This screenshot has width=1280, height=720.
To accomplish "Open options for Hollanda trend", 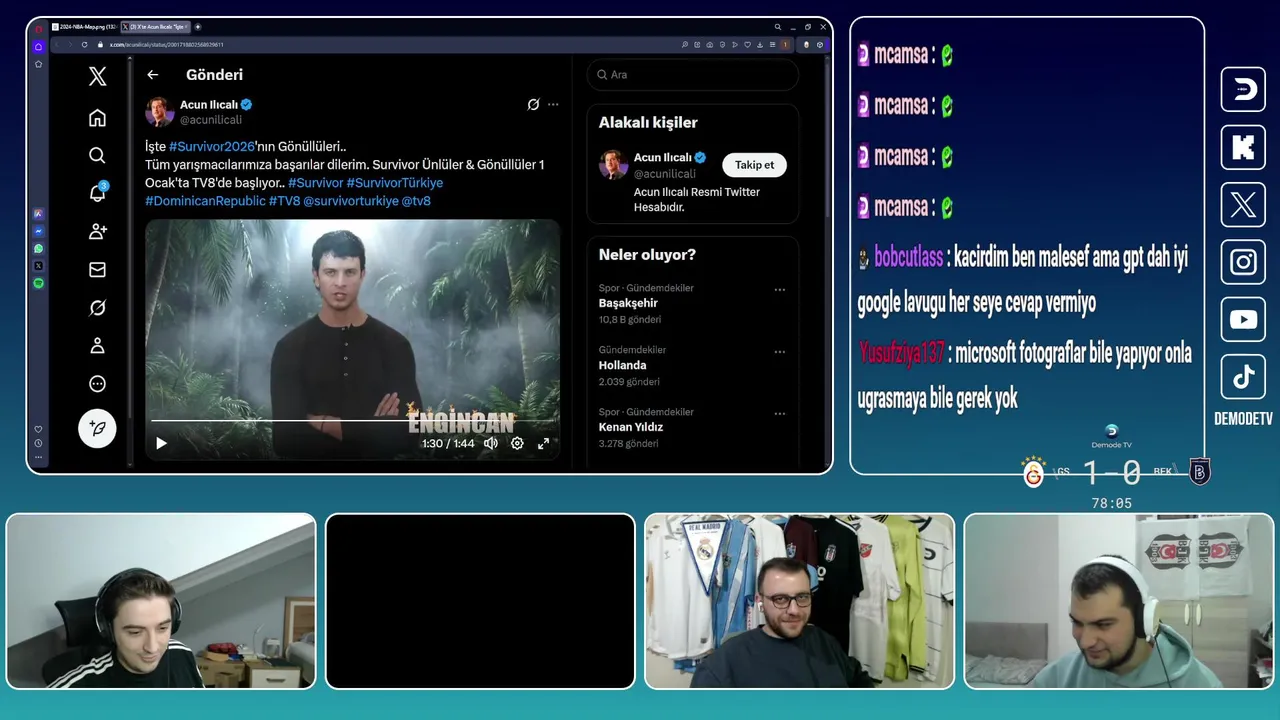I will coord(779,352).
